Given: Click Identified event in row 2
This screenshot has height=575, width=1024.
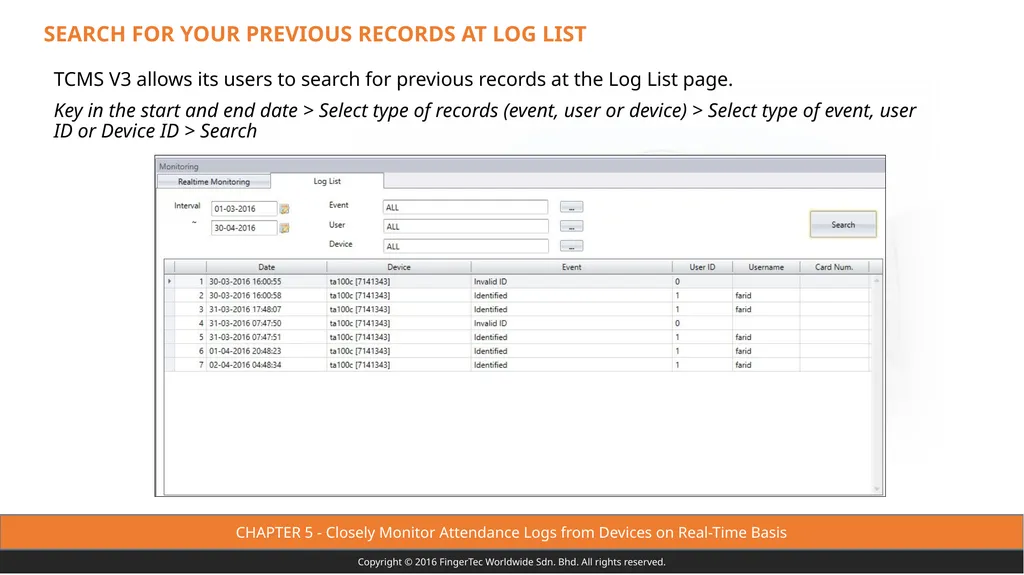Looking at the screenshot, I should tap(490, 295).
